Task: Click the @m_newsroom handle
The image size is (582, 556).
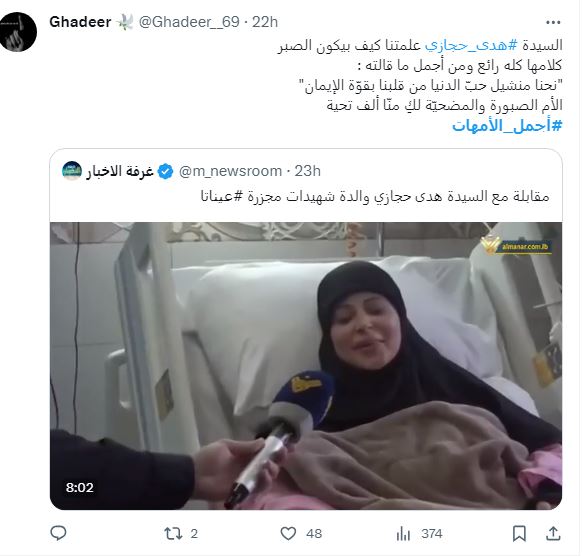Action: (230, 171)
